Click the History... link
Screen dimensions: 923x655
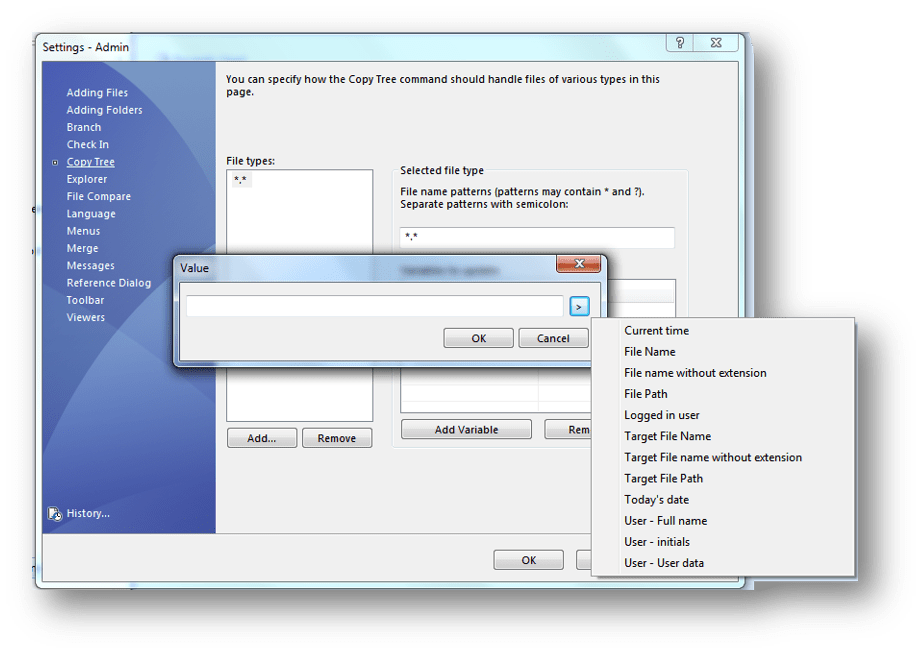click(x=88, y=513)
